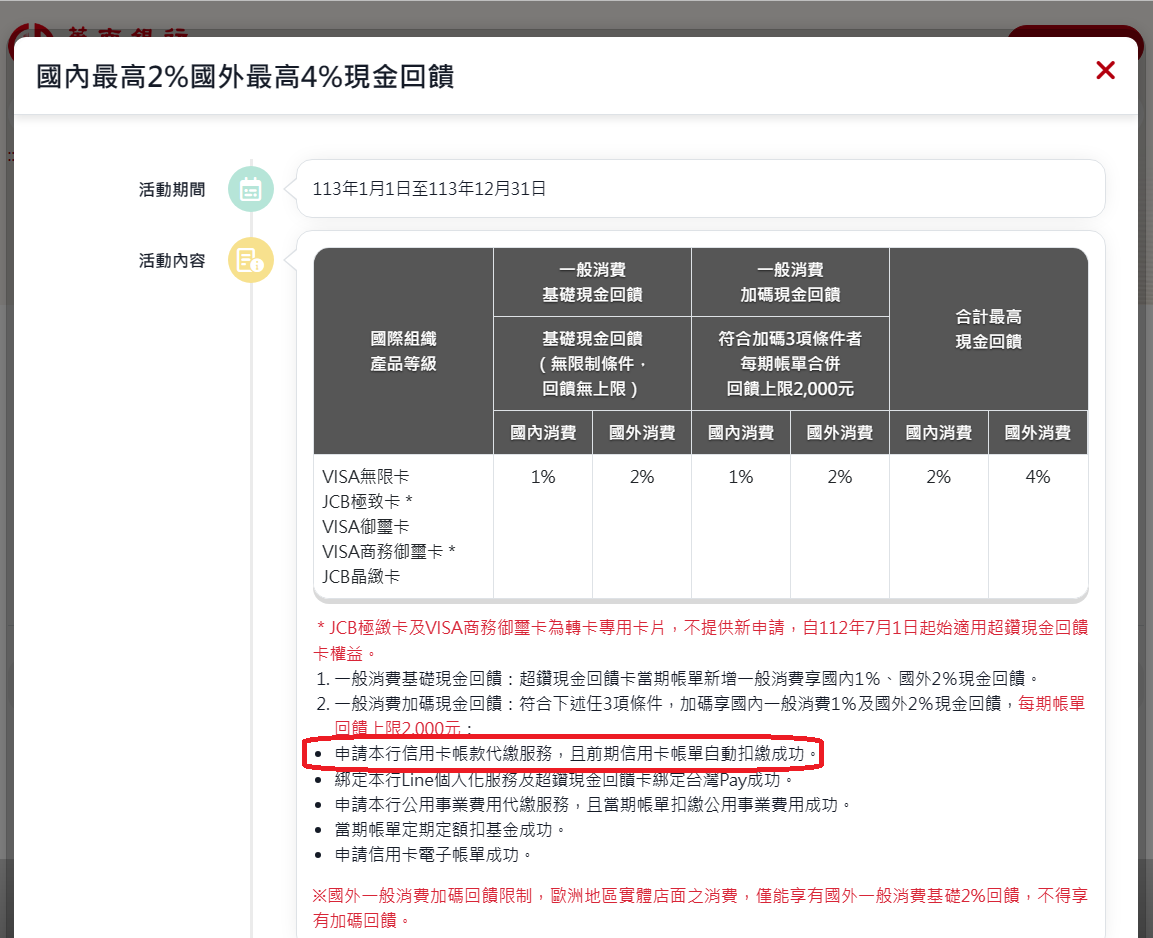
Task: Click the 一般消費基礎現金回饋 column header
Action: (x=592, y=282)
